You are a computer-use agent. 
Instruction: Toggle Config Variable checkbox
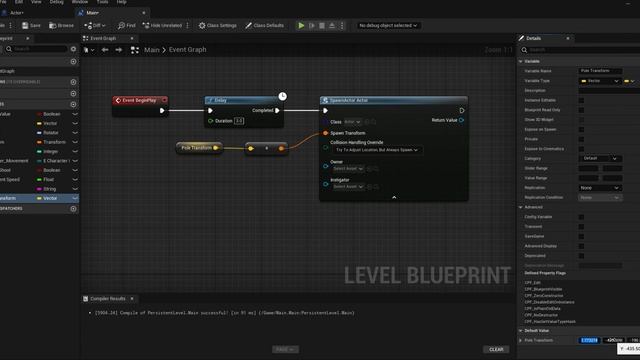581,217
